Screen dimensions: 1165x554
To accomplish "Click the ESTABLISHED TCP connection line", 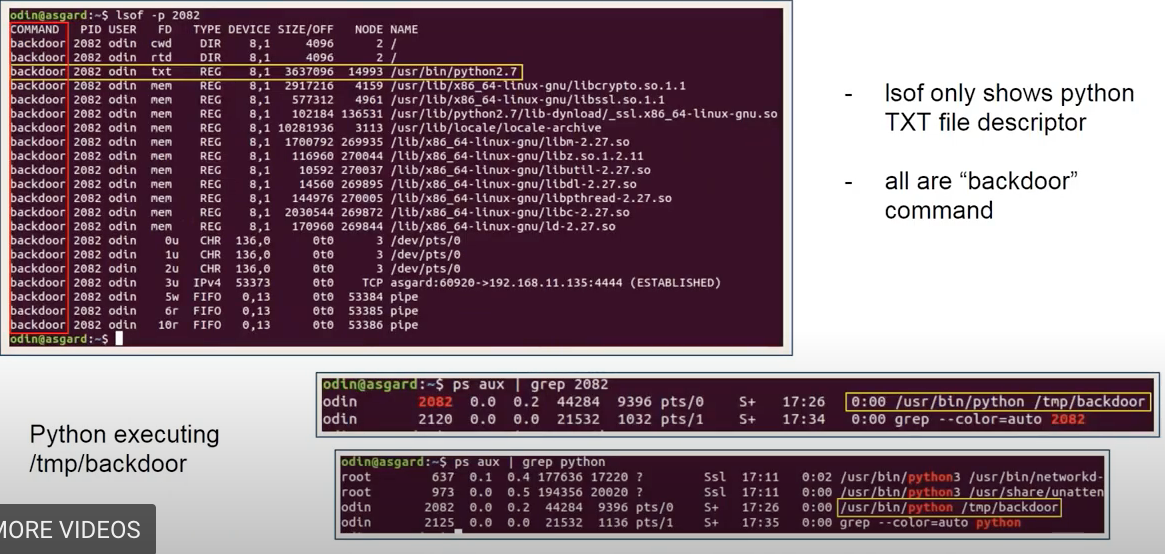I will [366, 283].
